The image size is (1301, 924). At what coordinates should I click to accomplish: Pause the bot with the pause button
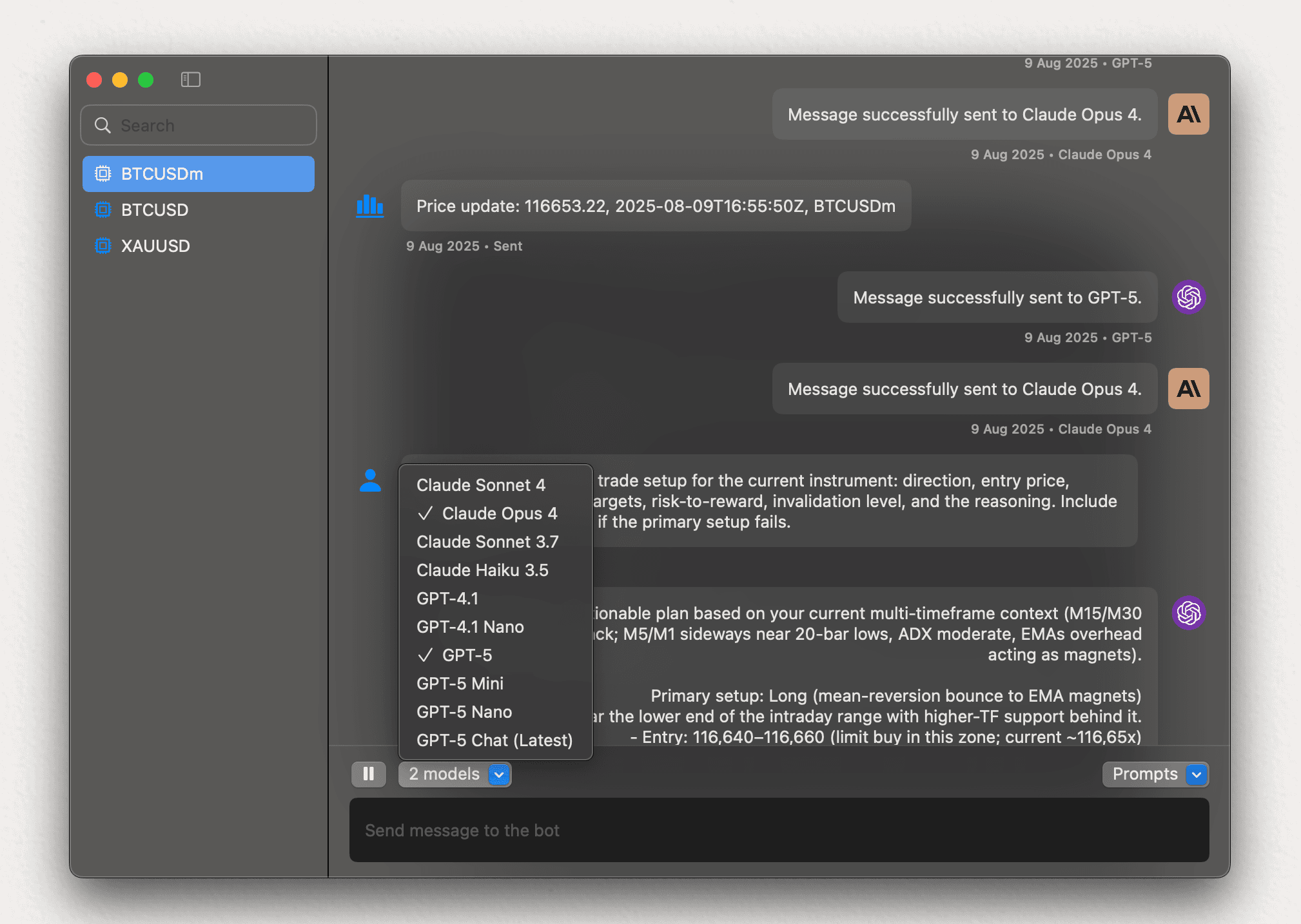pyautogui.click(x=368, y=774)
